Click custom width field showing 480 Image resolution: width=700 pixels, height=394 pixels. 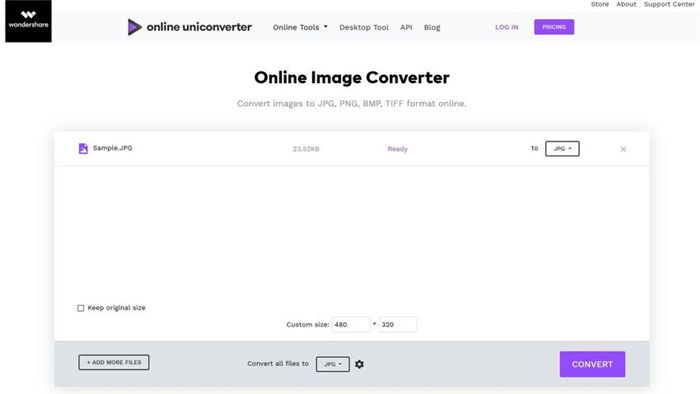pyautogui.click(x=351, y=324)
